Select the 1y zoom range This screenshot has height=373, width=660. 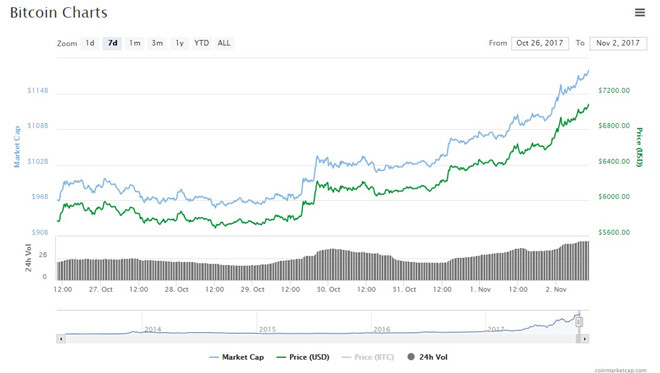pos(180,43)
